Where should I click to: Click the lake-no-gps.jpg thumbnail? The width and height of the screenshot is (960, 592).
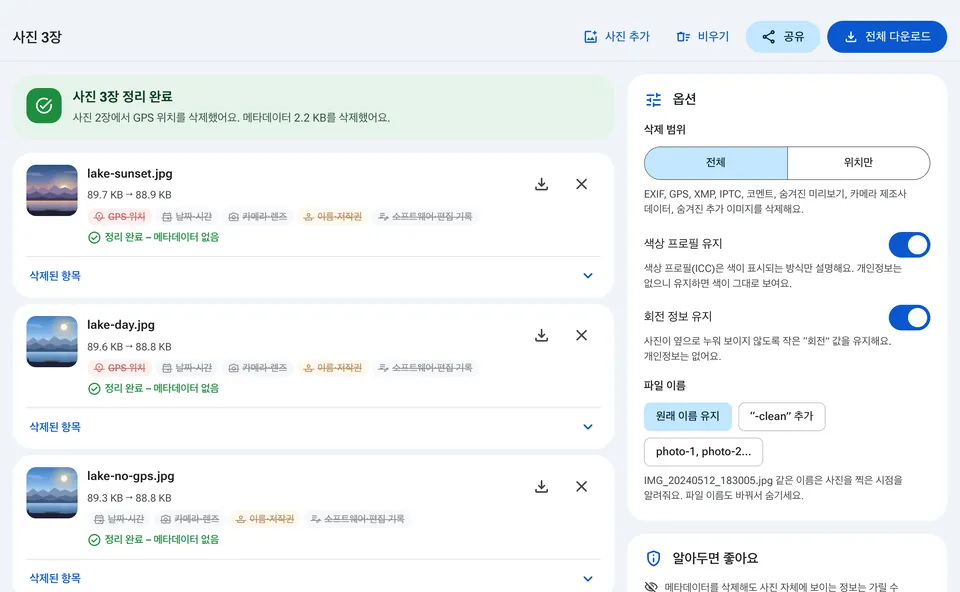tap(52, 493)
